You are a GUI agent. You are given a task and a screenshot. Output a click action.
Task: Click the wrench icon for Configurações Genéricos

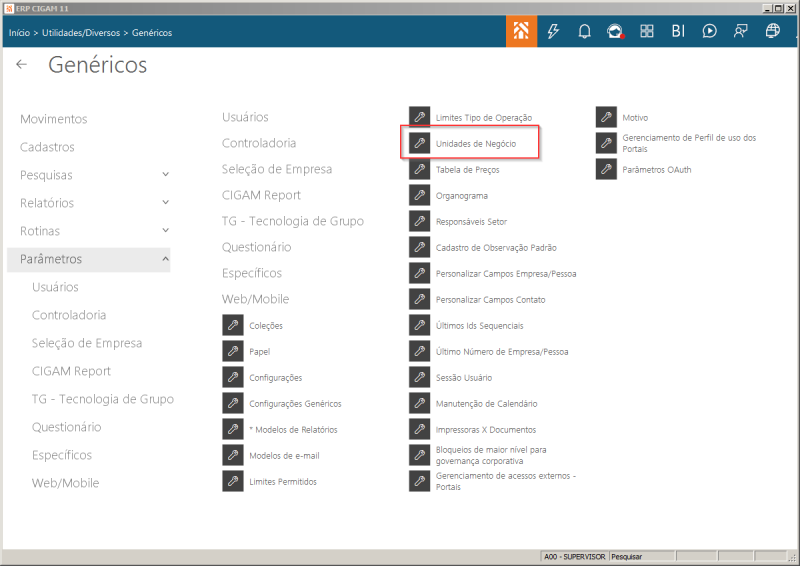tap(233, 403)
